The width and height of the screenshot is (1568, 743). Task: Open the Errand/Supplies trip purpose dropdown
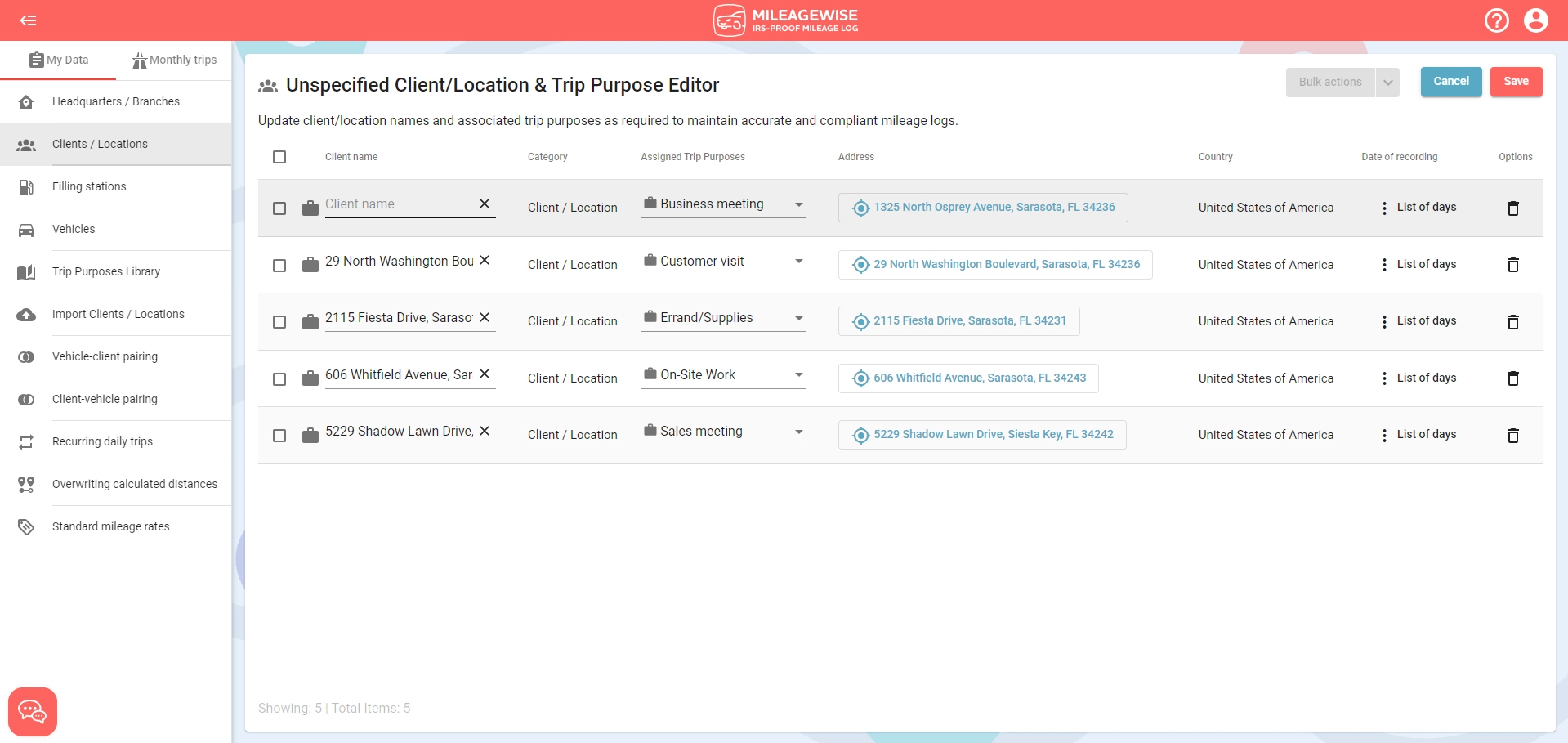(x=798, y=318)
